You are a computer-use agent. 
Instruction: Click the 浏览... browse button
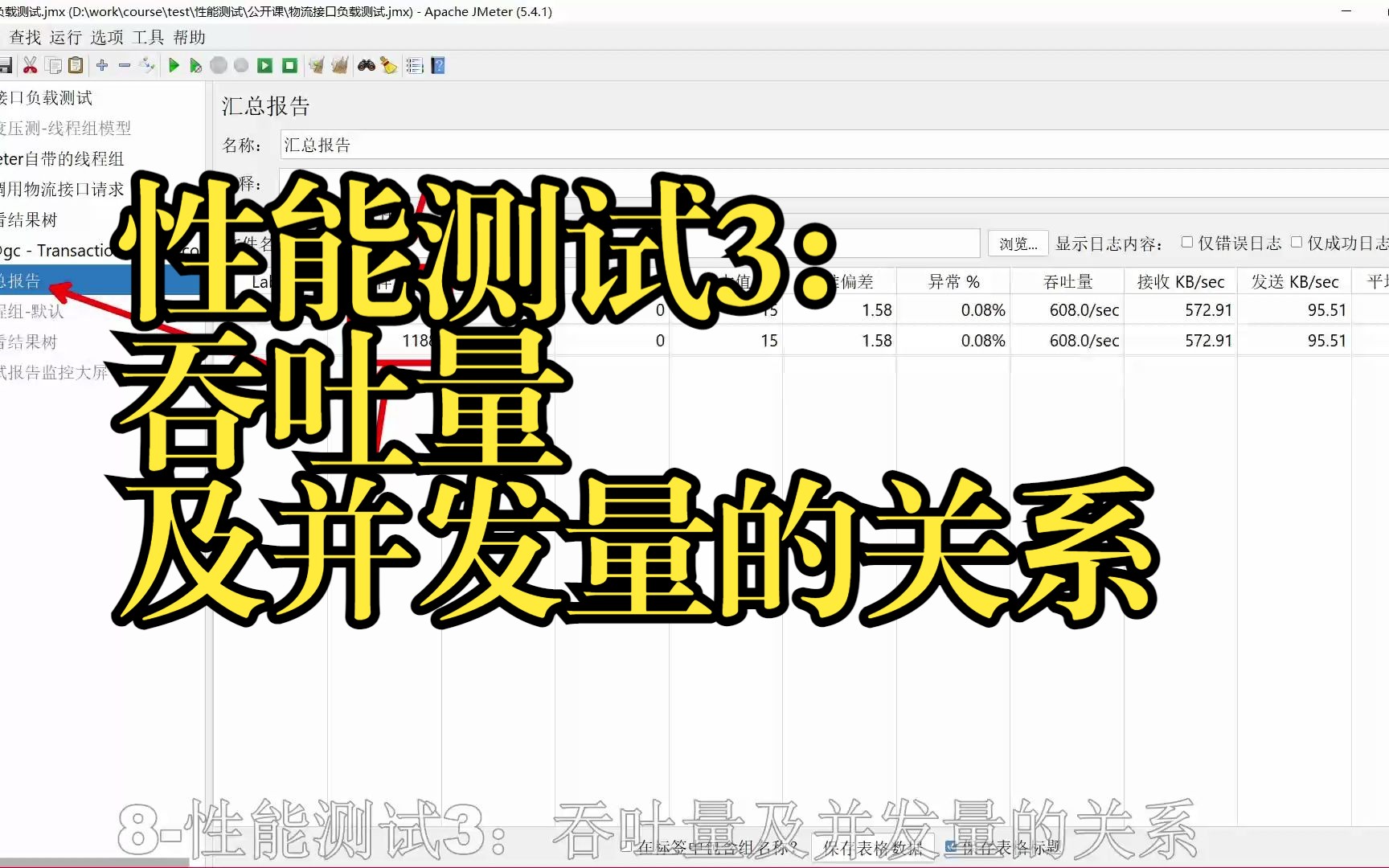[1018, 244]
